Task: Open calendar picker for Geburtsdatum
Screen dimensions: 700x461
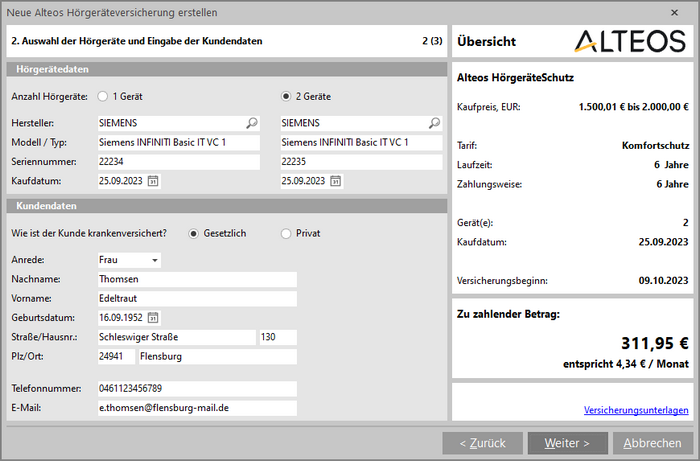Action: pyautogui.click(x=153, y=317)
